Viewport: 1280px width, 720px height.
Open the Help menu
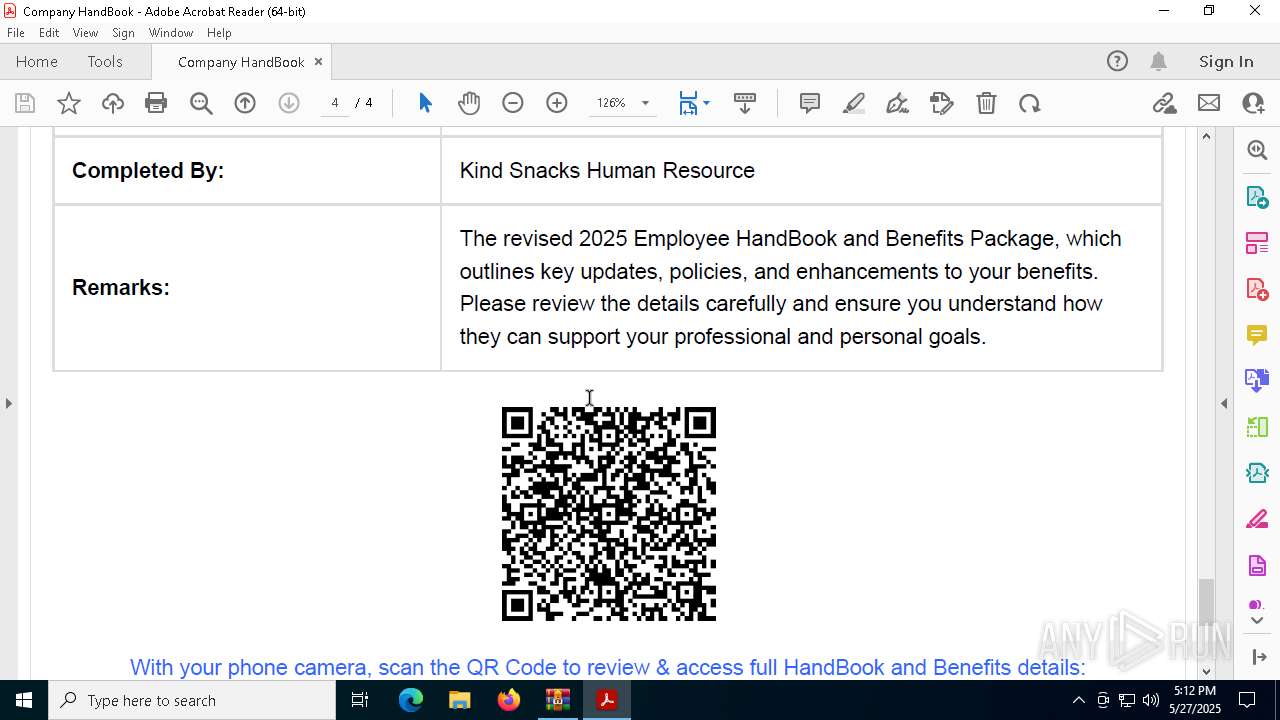[x=219, y=32]
